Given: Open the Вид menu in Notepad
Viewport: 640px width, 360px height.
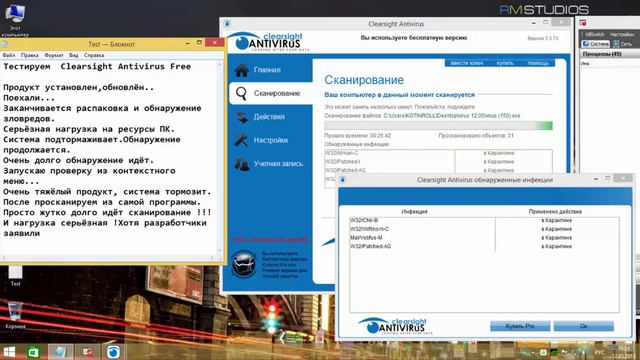Looking at the screenshot, I should (73, 55).
